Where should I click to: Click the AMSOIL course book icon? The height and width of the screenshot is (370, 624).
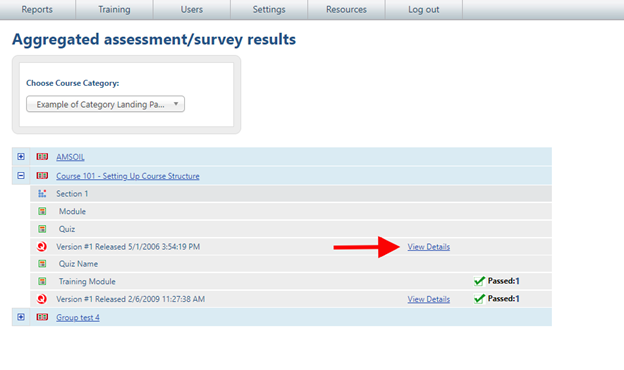(42, 157)
